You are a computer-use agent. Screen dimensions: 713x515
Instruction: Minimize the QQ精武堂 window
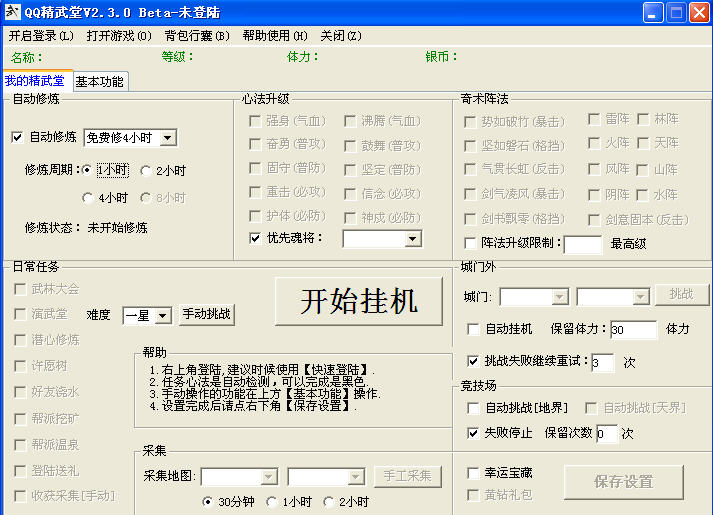(653, 12)
